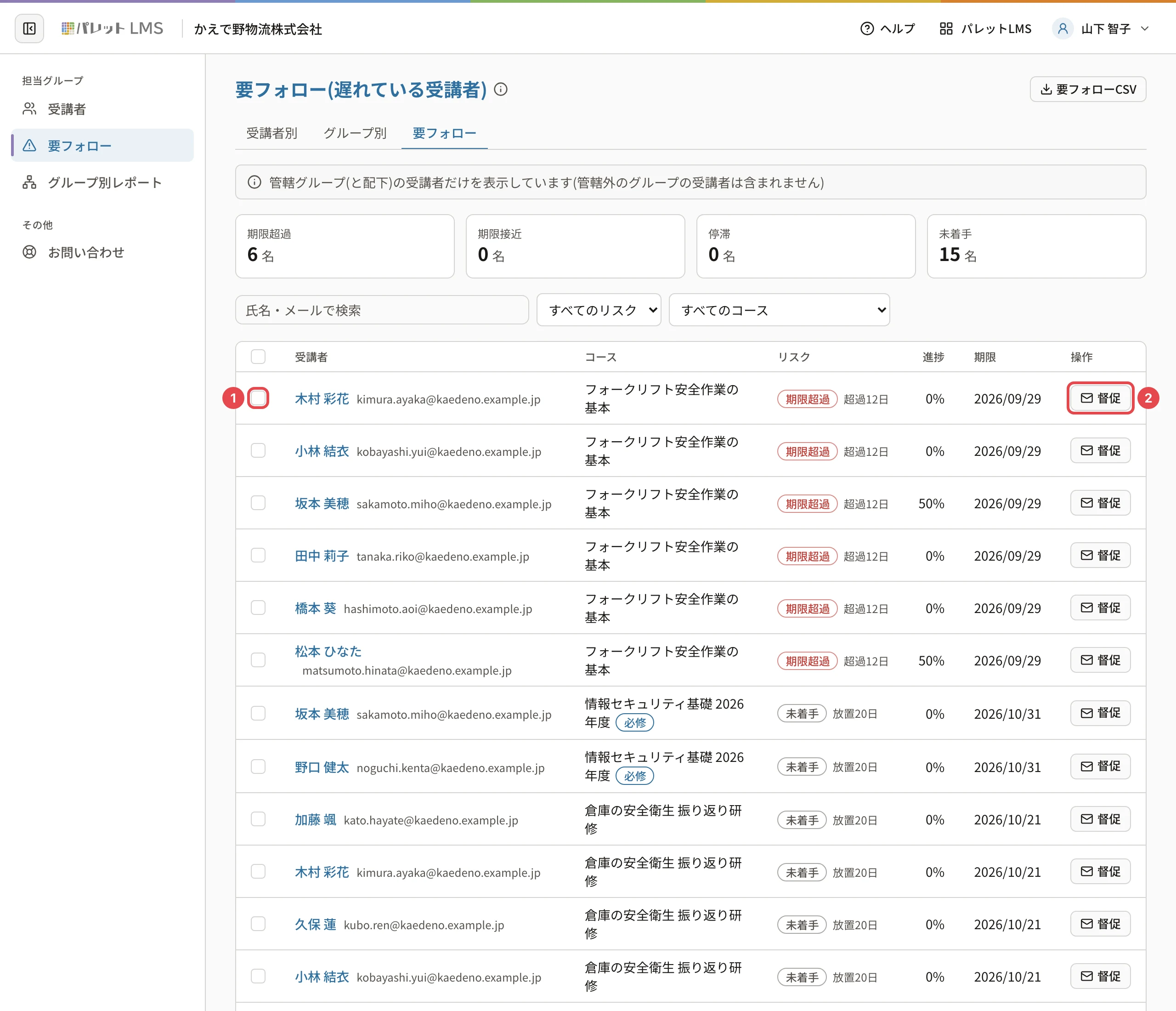Screen dimensions: 1176x1011
Task: Click the 必修 badge in 野口 健太 row
Action: pyautogui.click(x=634, y=776)
